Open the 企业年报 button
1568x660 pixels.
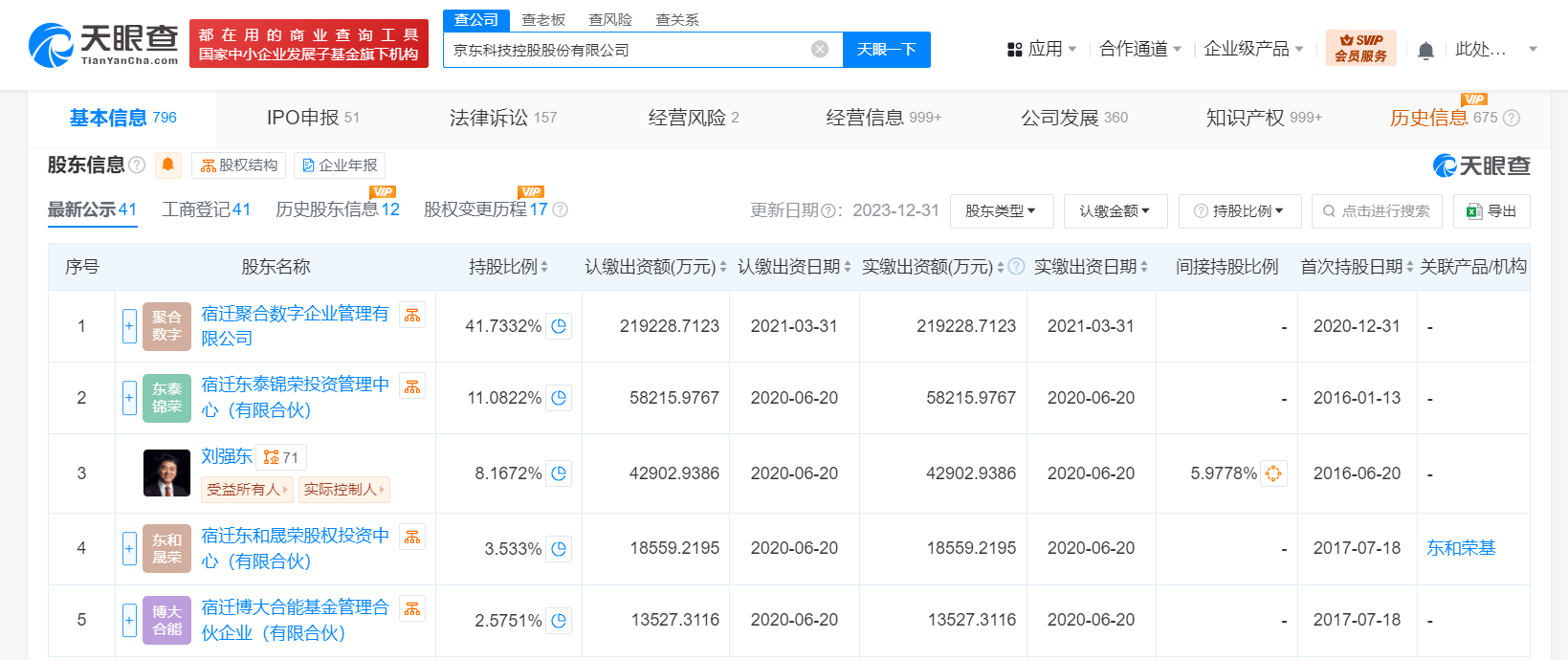pyautogui.click(x=340, y=165)
